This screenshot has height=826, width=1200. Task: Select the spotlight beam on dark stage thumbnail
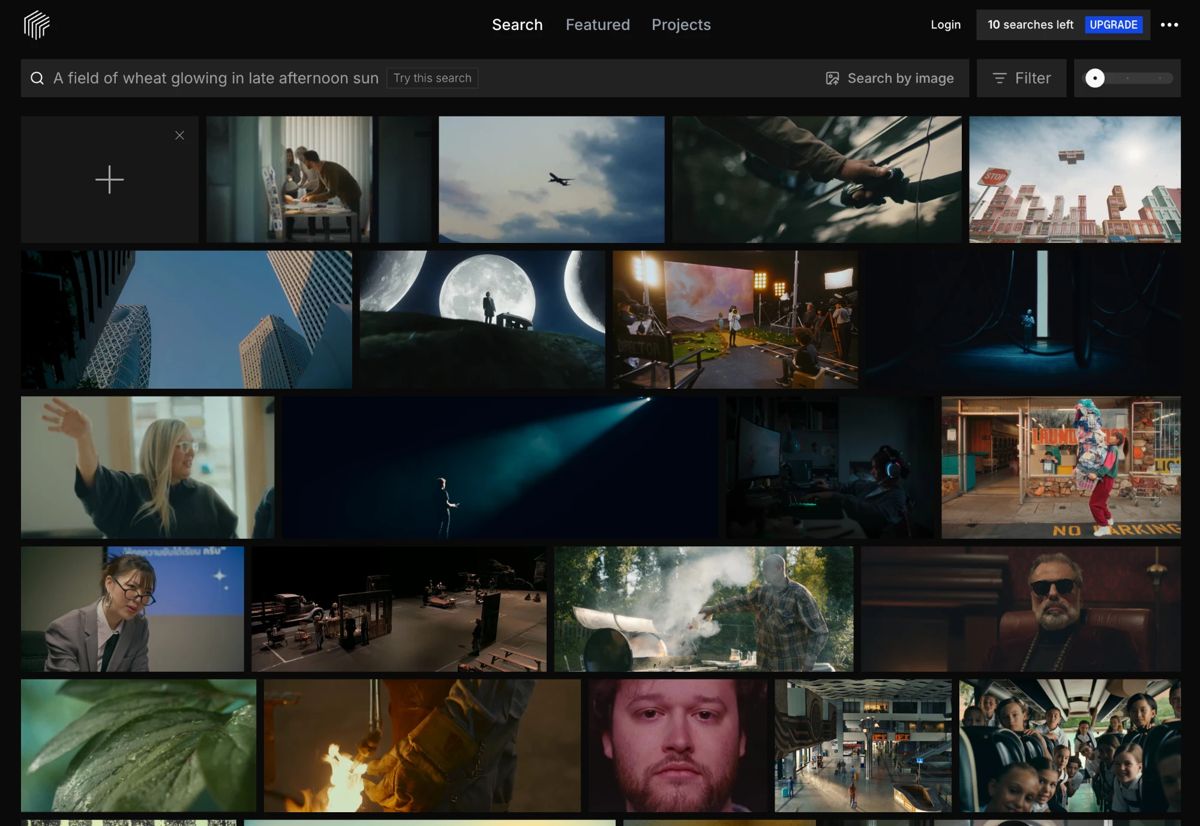[x=500, y=467]
